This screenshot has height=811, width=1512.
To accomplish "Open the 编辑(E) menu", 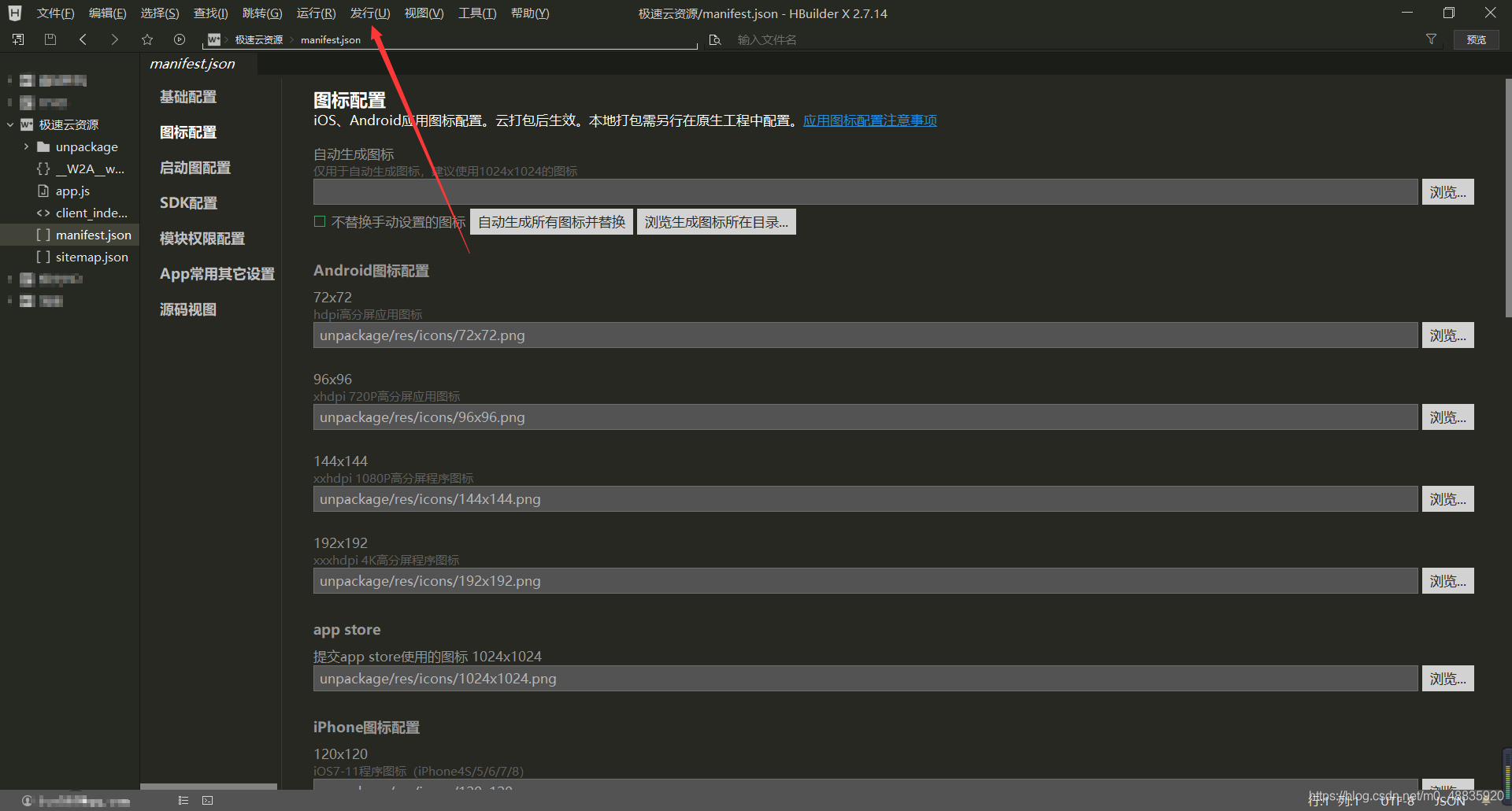I will 107,13.
